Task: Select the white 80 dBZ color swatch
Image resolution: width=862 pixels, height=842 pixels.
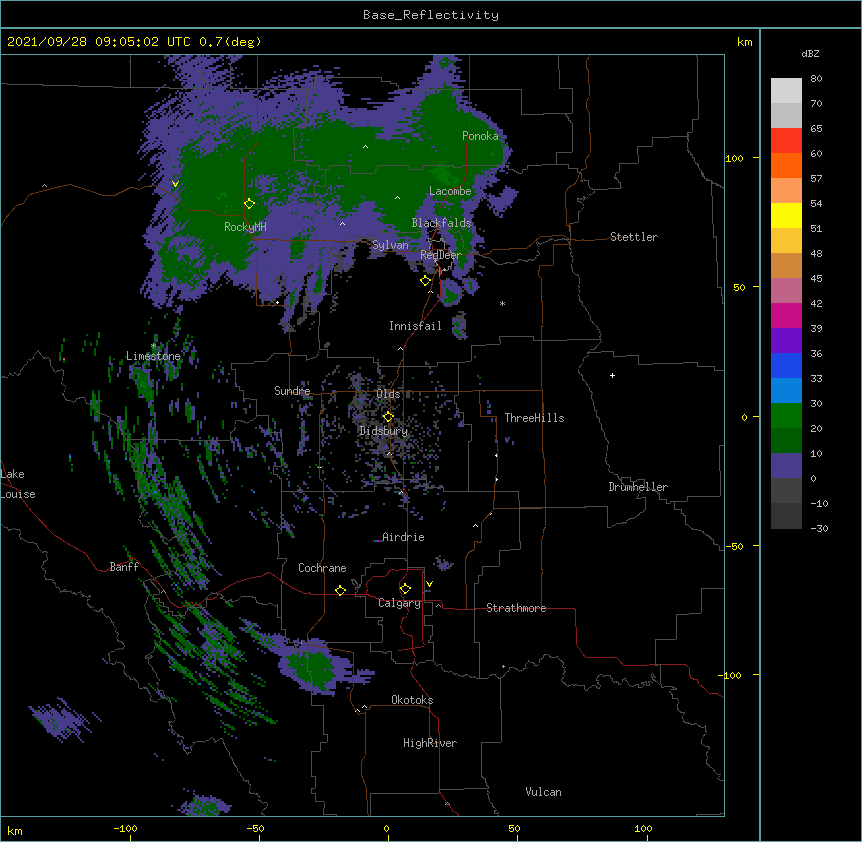Action: 786,91
